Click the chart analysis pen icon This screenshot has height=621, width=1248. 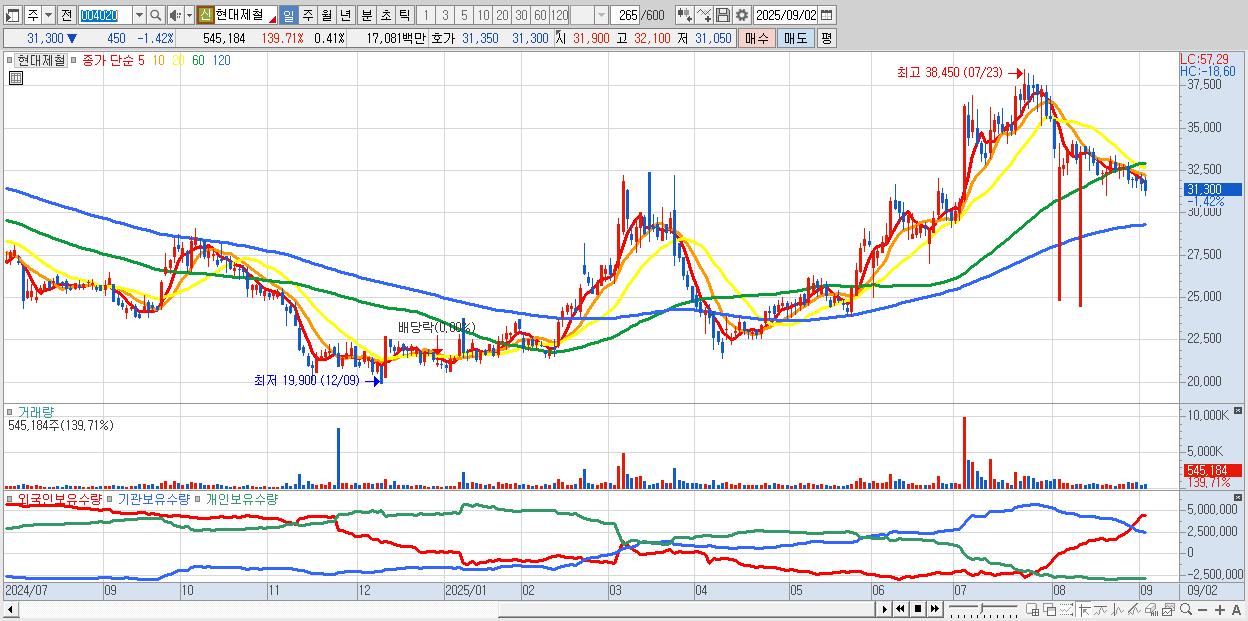1135,610
